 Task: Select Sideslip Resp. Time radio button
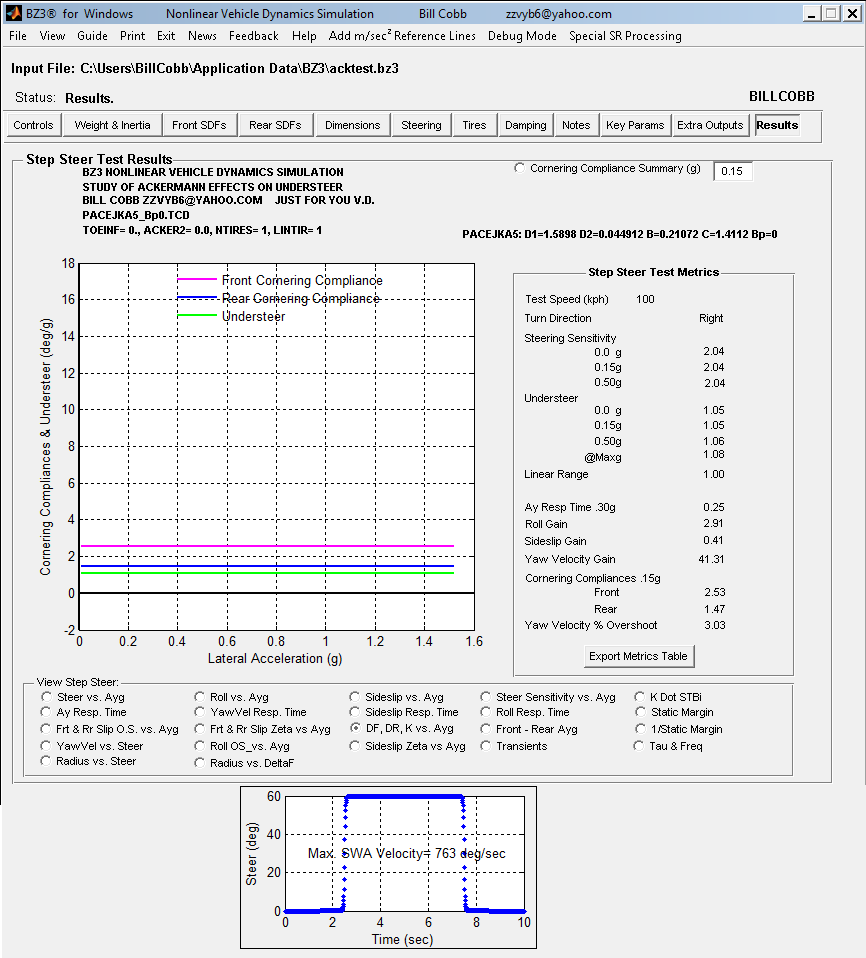(355, 712)
